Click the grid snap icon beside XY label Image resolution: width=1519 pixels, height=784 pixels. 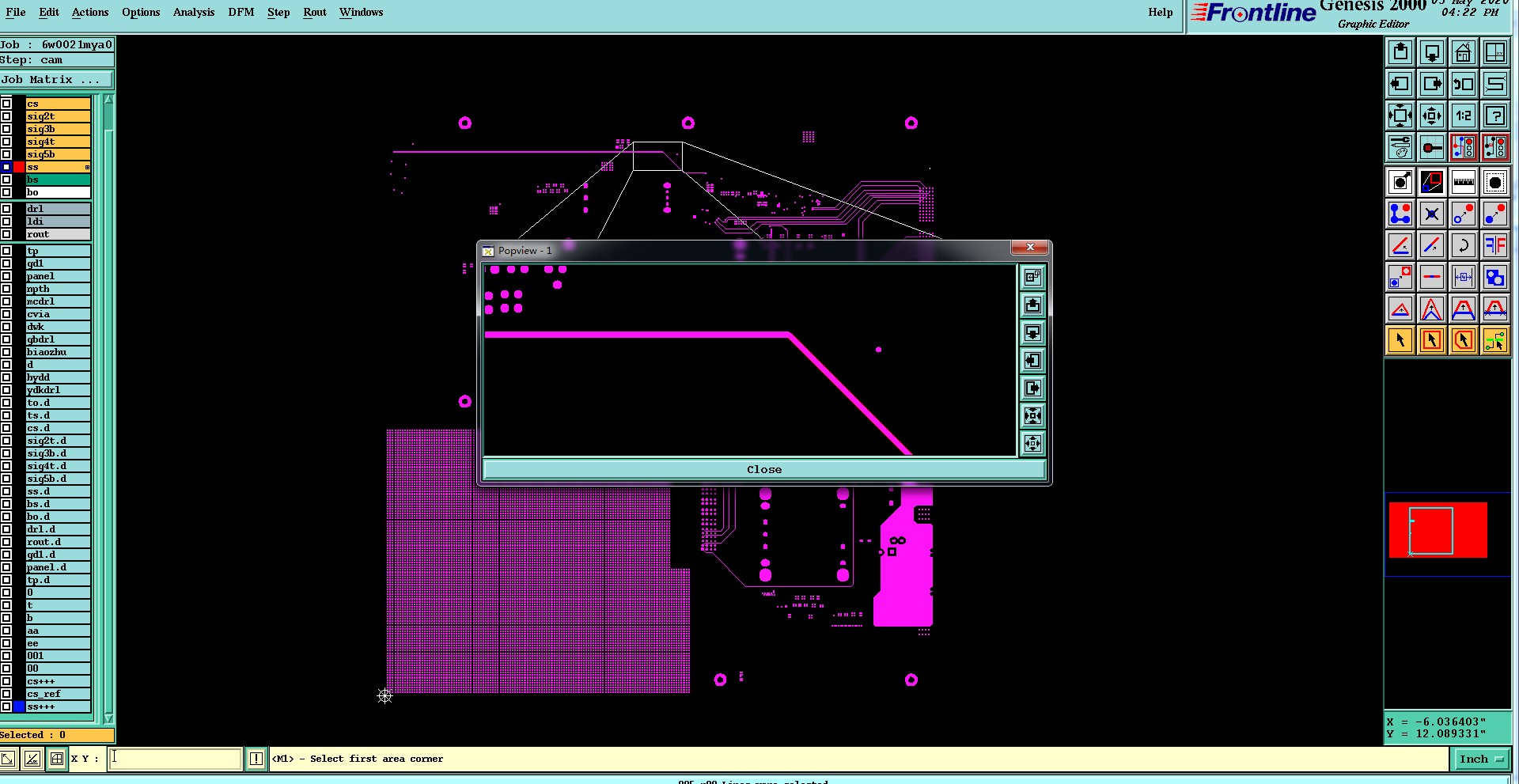[57, 759]
